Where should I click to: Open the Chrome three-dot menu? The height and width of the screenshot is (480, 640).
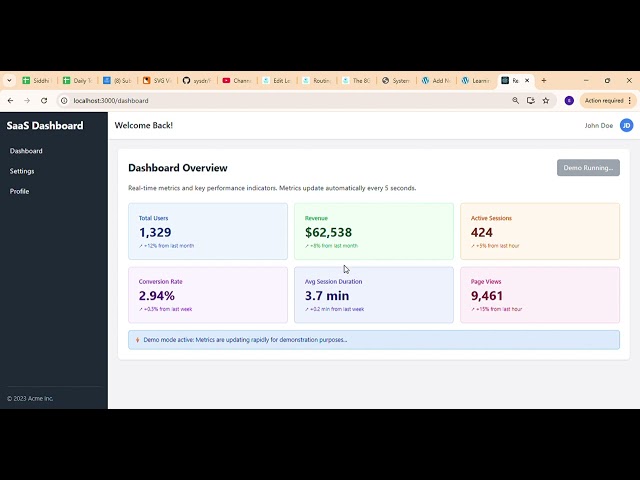630,100
